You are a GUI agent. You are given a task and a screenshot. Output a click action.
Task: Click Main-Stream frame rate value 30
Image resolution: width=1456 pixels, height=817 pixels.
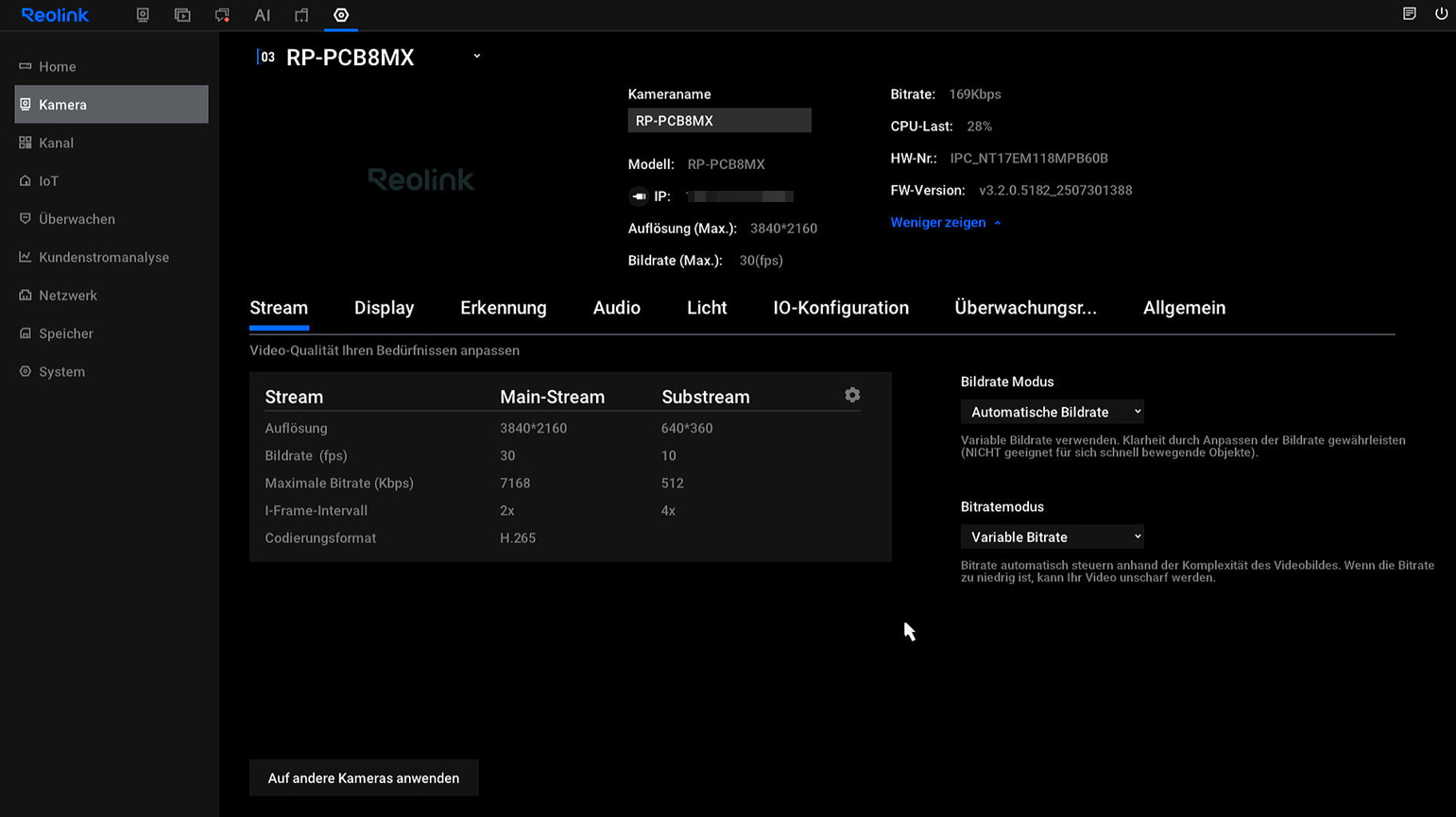point(507,455)
